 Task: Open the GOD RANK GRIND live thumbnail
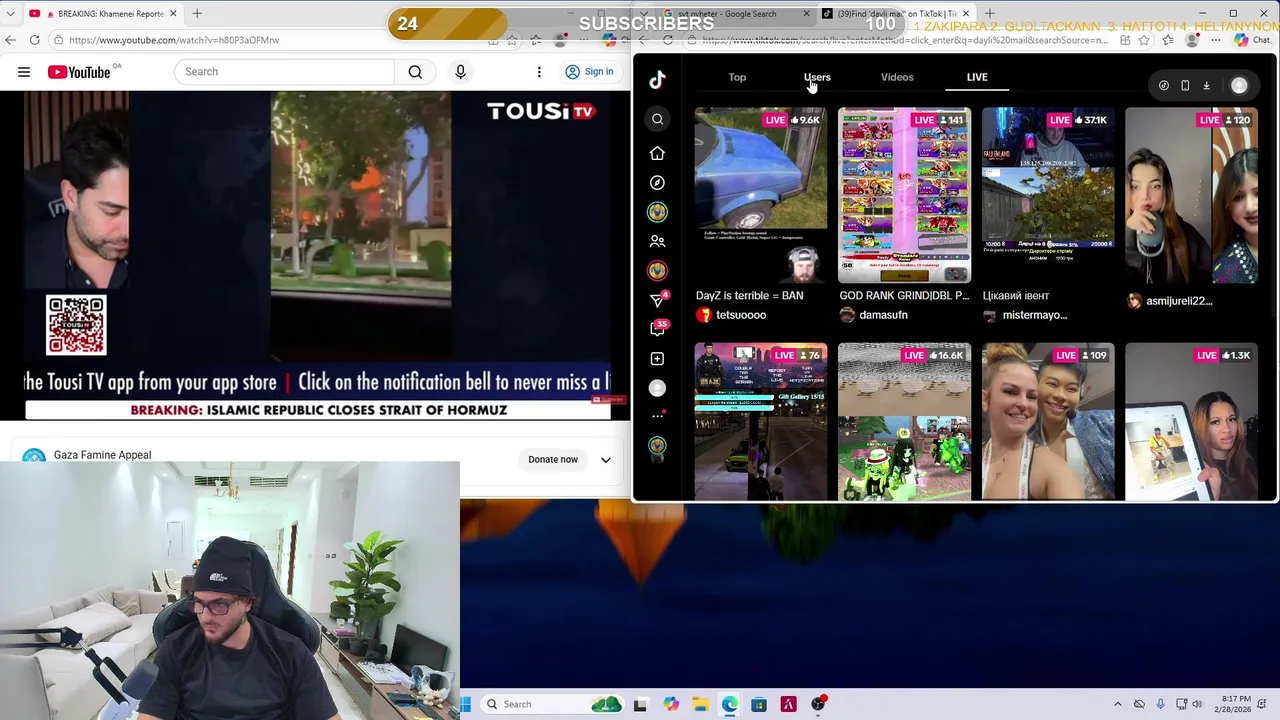coord(904,195)
